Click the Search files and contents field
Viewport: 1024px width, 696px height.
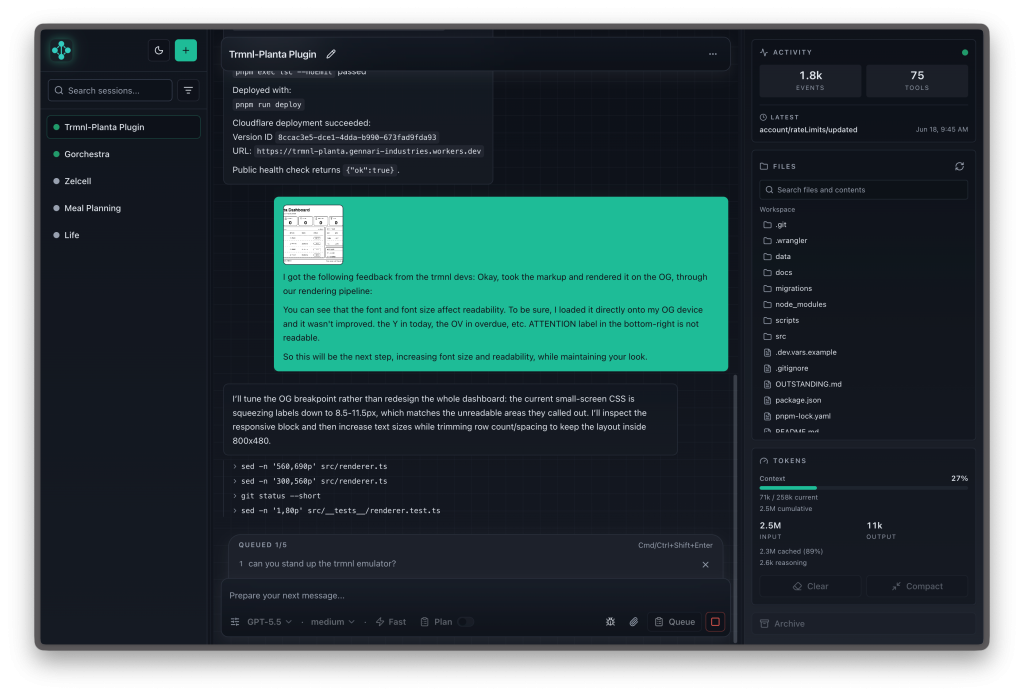(x=863, y=189)
